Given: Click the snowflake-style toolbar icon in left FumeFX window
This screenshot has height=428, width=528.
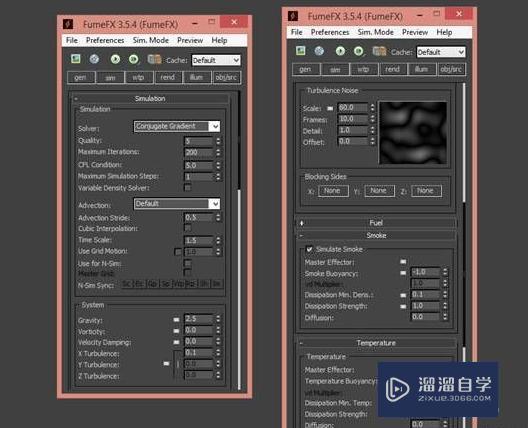Looking at the screenshot, I should (x=94, y=59).
